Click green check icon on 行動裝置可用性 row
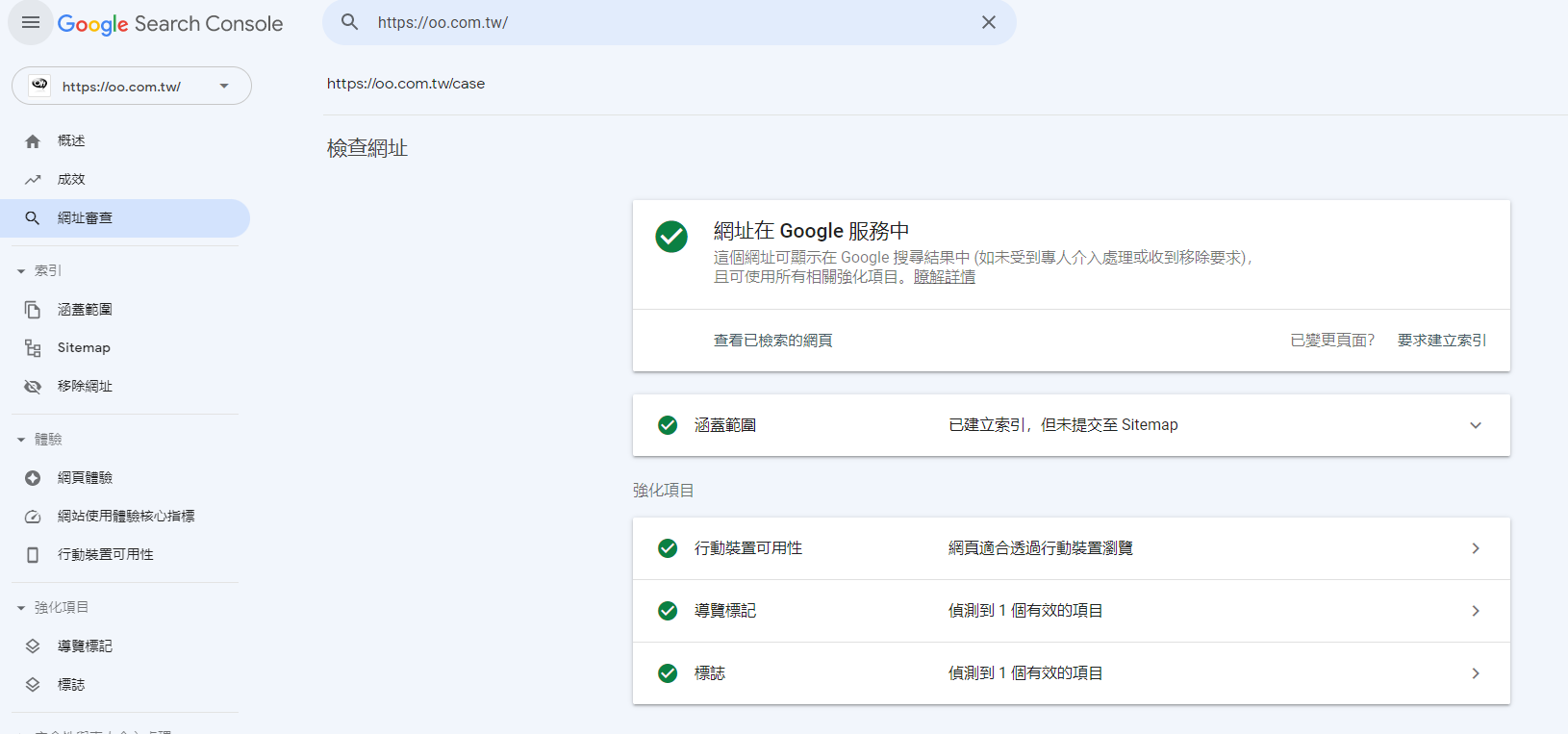Viewport: 1568px width, 734px height. point(668,548)
